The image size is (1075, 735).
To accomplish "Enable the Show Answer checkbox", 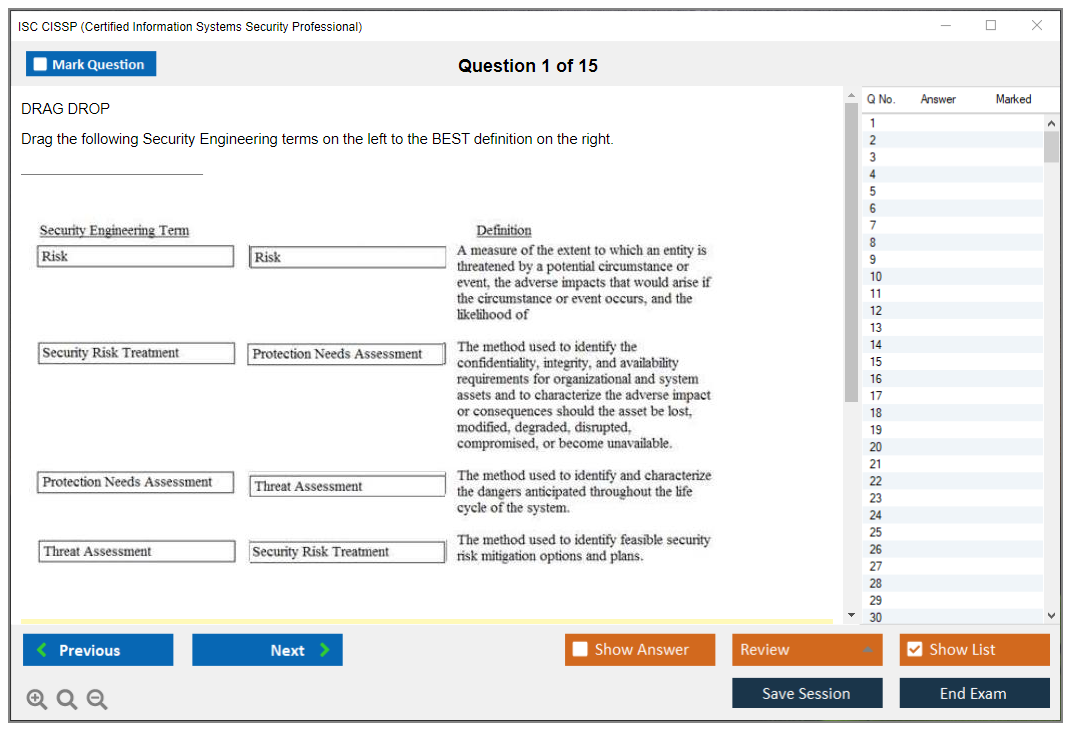I will click(581, 650).
